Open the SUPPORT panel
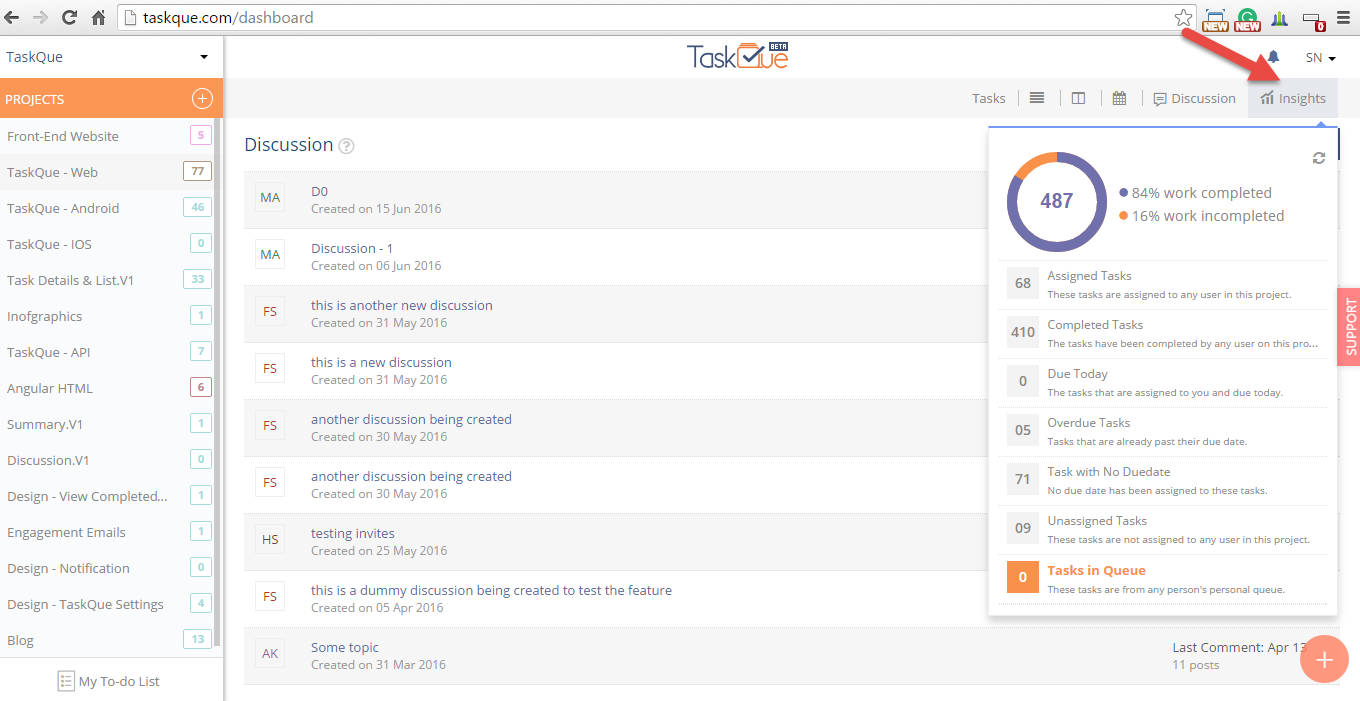This screenshot has height=701, width=1360. 1350,327
